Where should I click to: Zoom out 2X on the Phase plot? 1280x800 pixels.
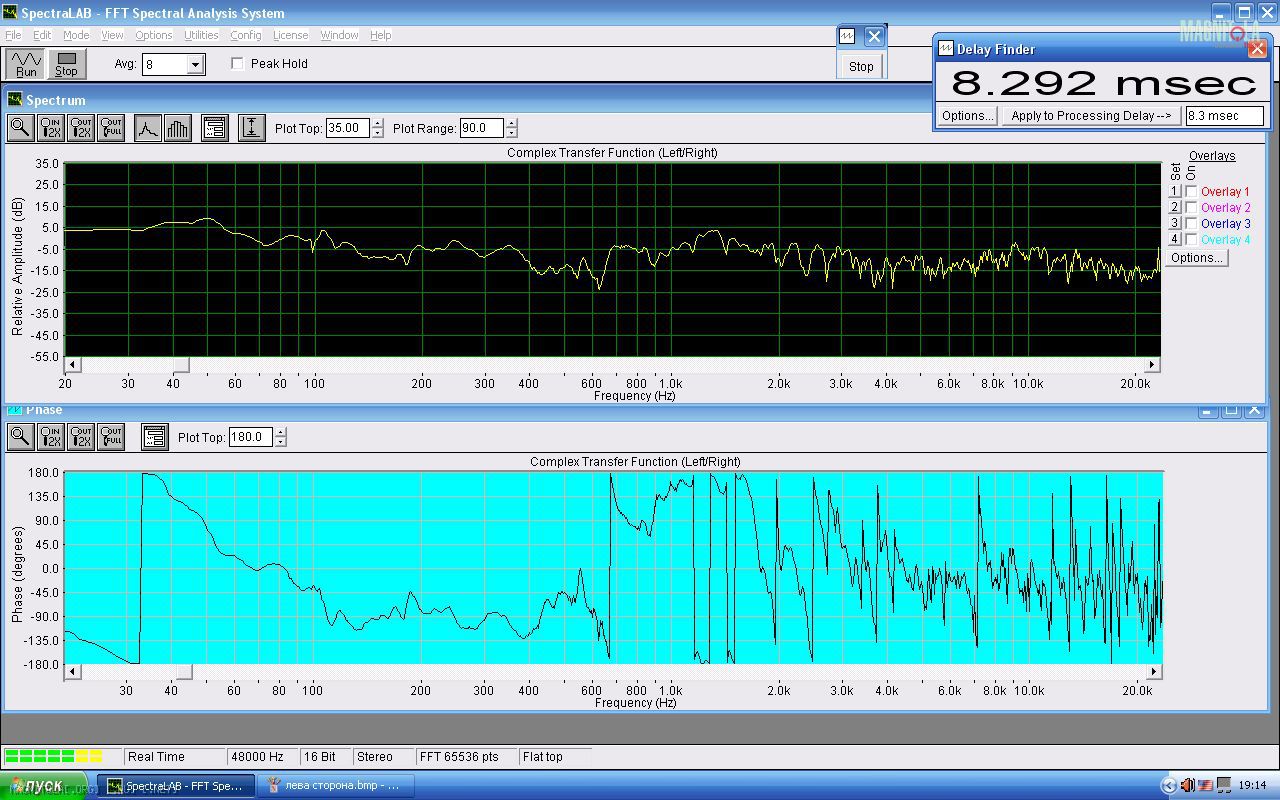[x=81, y=437]
